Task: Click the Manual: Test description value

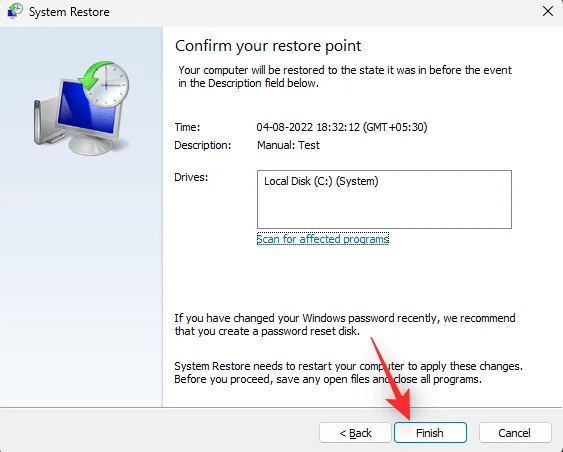Action: click(x=288, y=145)
